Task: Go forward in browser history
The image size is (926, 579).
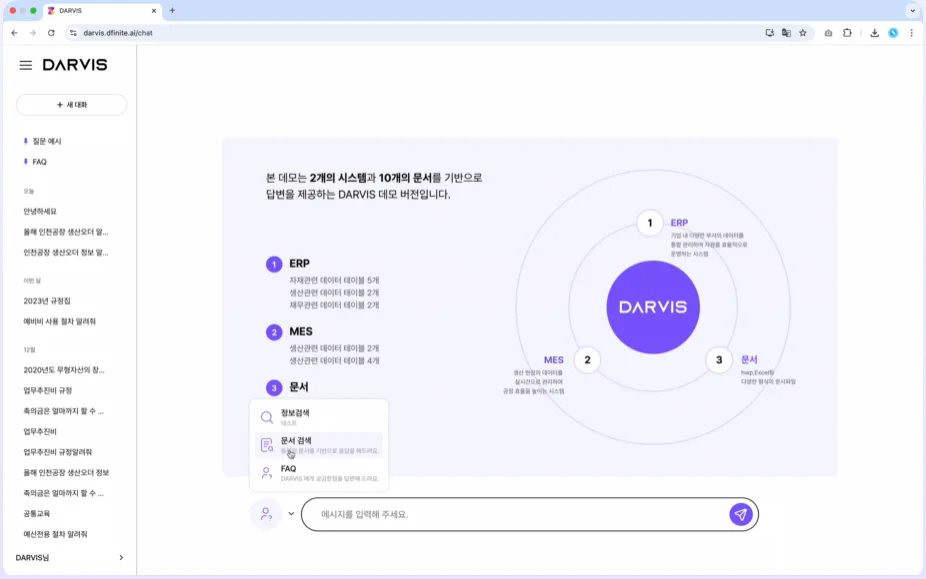Action: pos(32,33)
